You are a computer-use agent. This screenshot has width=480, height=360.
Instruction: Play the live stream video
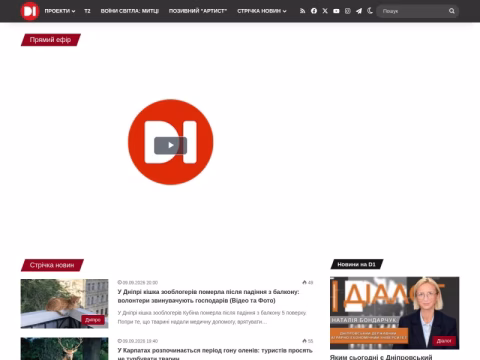click(x=170, y=145)
